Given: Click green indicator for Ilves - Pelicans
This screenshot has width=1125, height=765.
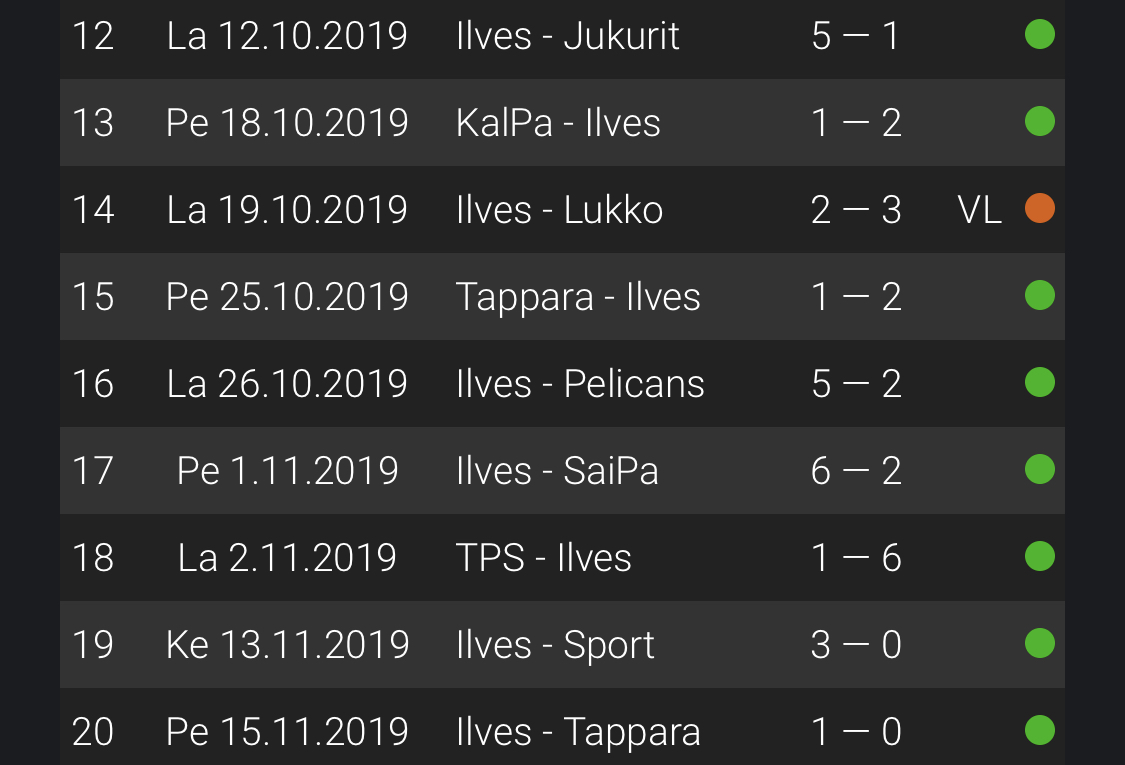Looking at the screenshot, I should 1040,383.
